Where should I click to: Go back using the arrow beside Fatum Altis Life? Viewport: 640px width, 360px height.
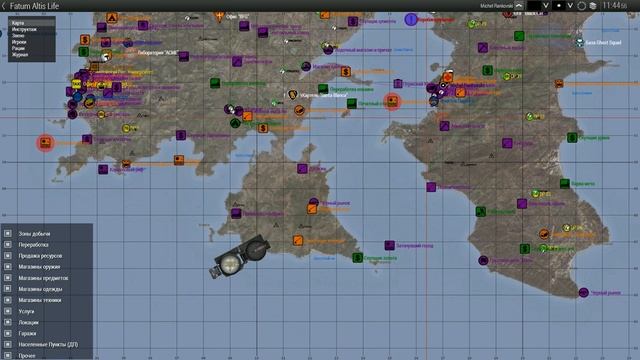4,6
